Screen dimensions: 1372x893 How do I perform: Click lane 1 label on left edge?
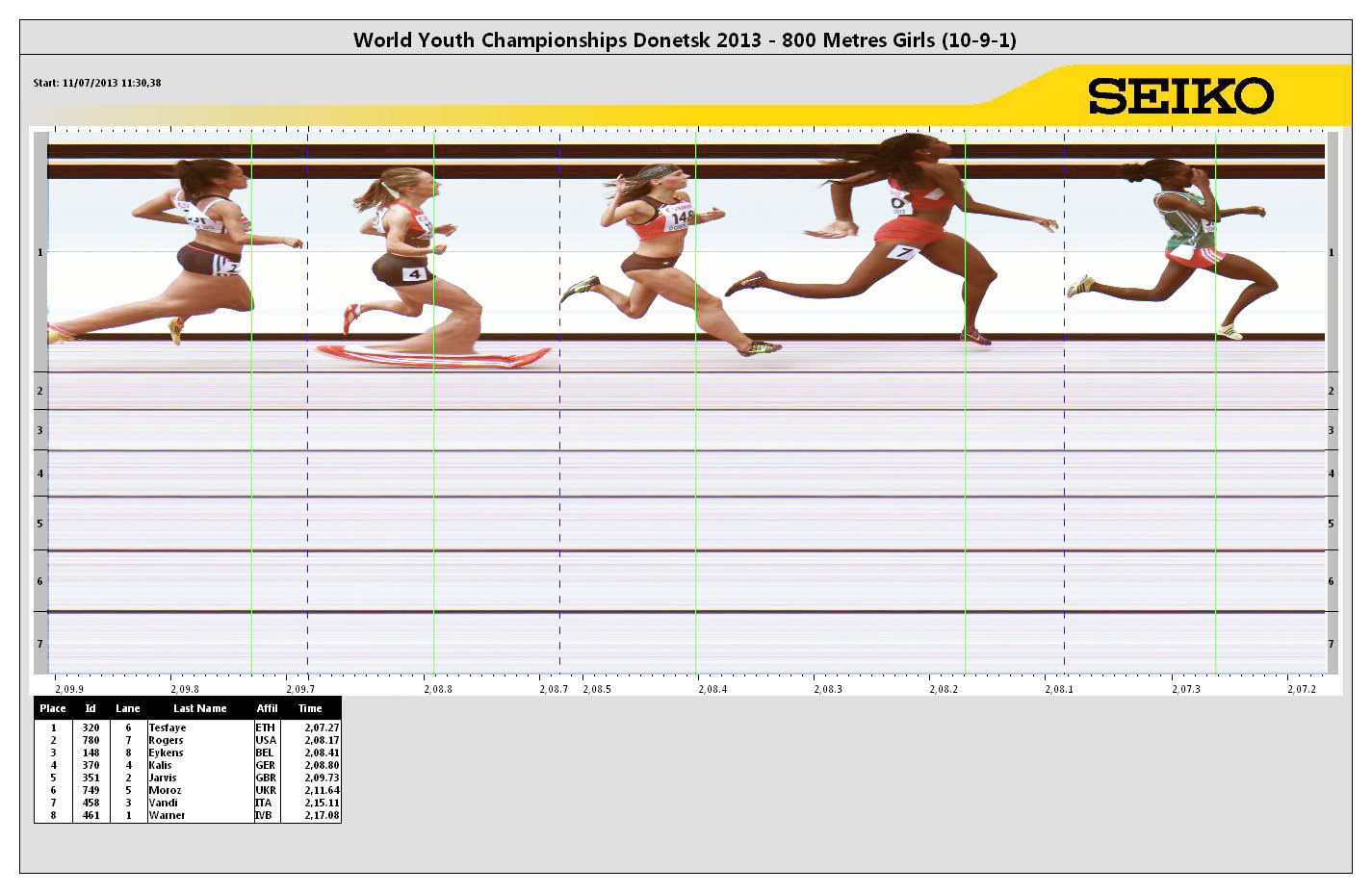click(40, 252)
